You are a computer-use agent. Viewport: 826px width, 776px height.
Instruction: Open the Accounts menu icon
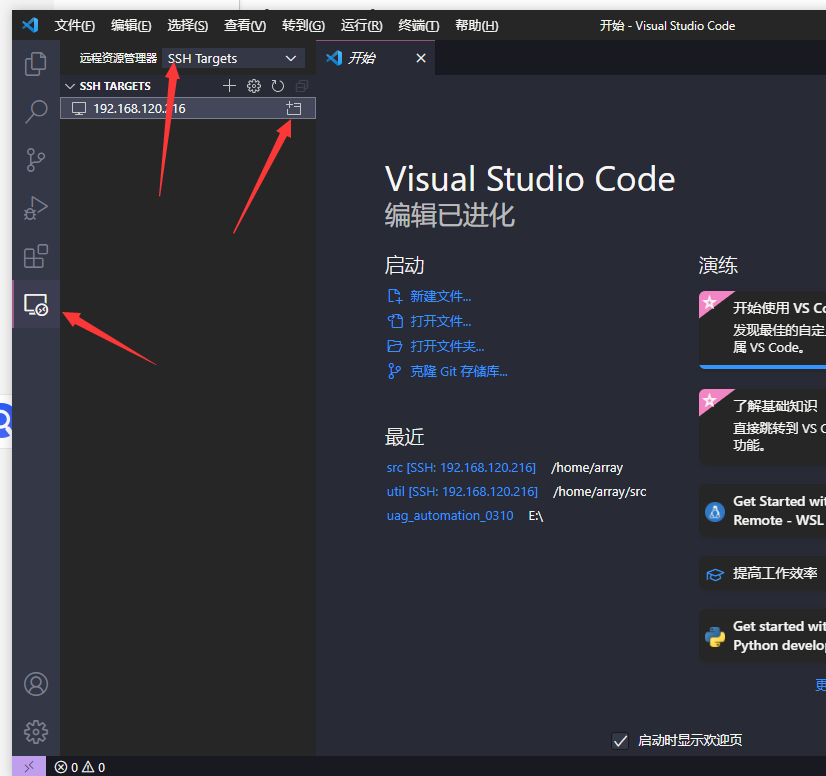(x=36, y=684)
